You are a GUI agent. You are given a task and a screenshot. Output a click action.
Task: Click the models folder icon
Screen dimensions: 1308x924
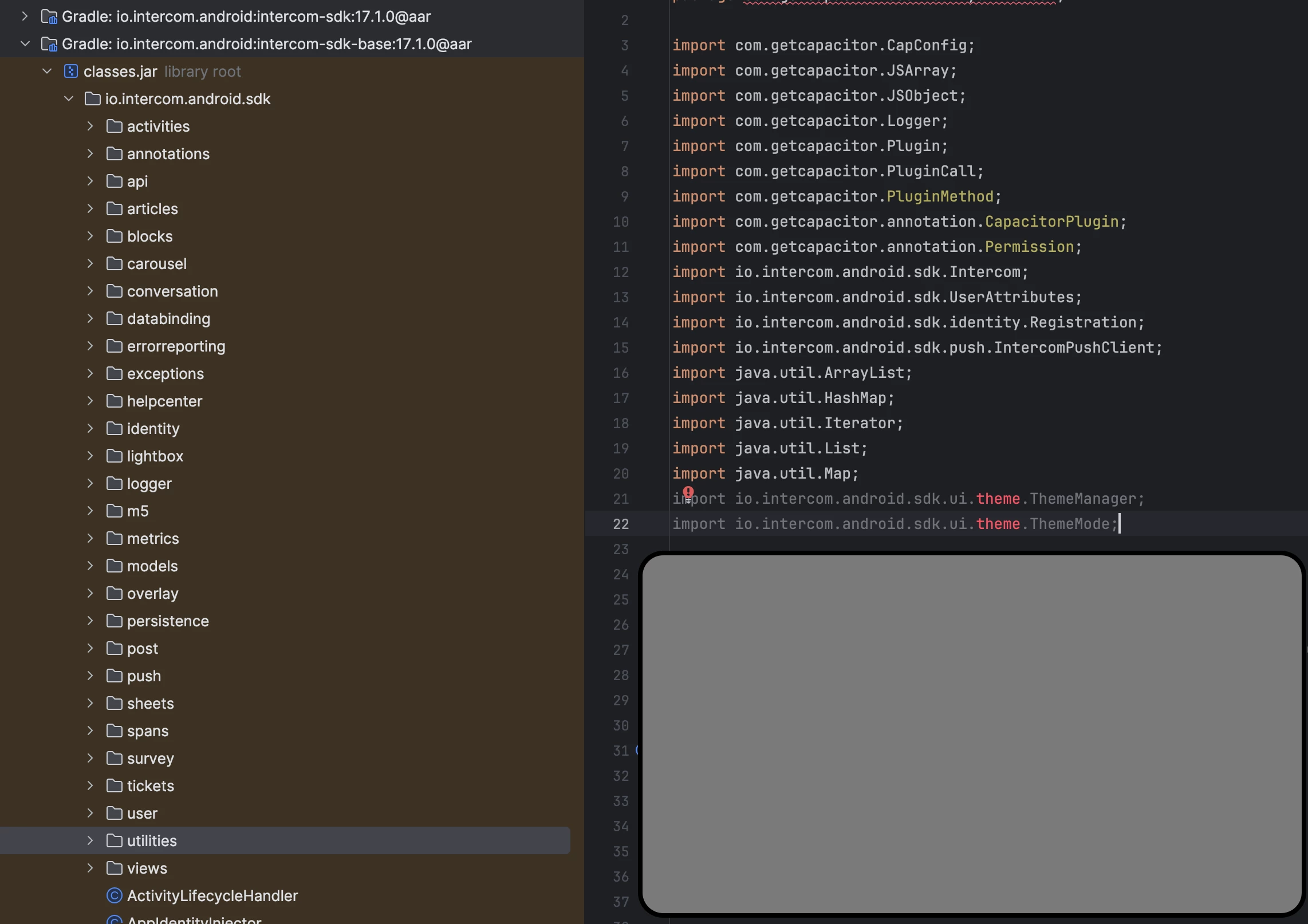(115, 566)
